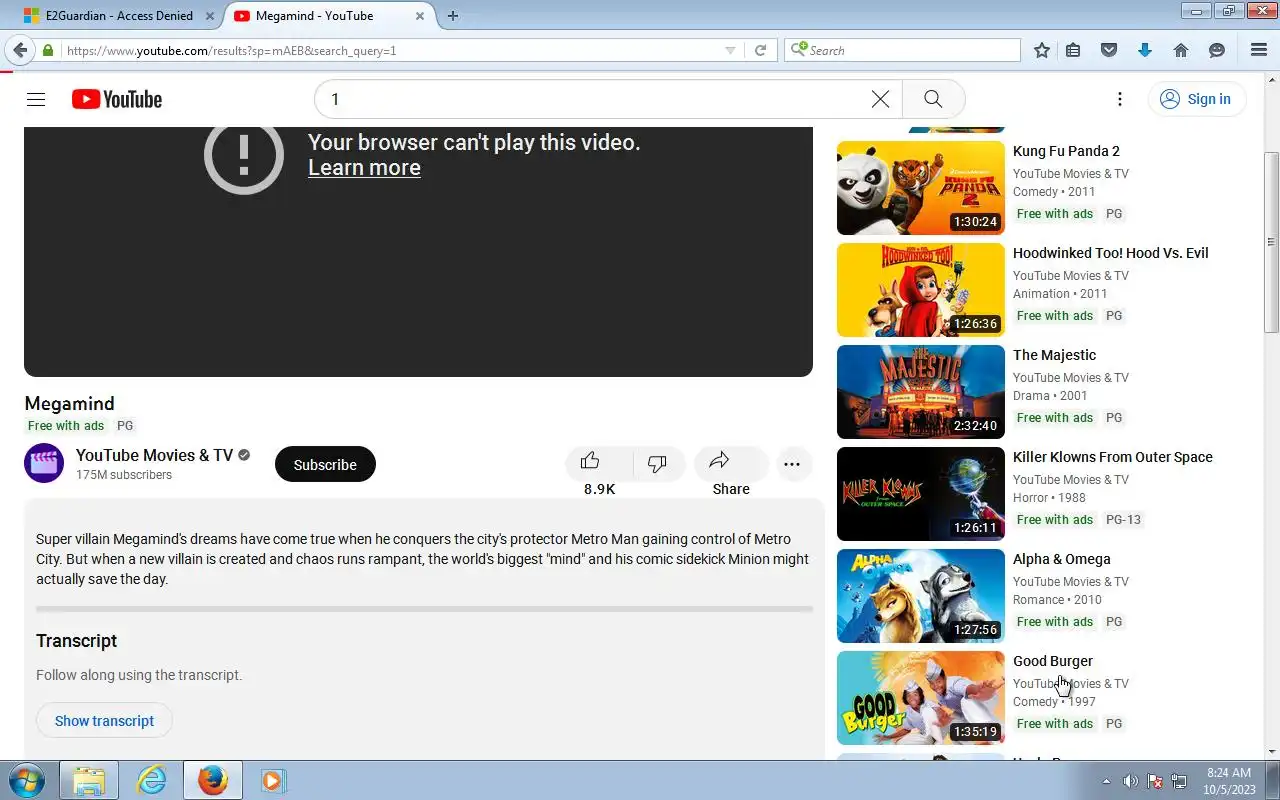Open the Windows Start button

coord(27,780)
